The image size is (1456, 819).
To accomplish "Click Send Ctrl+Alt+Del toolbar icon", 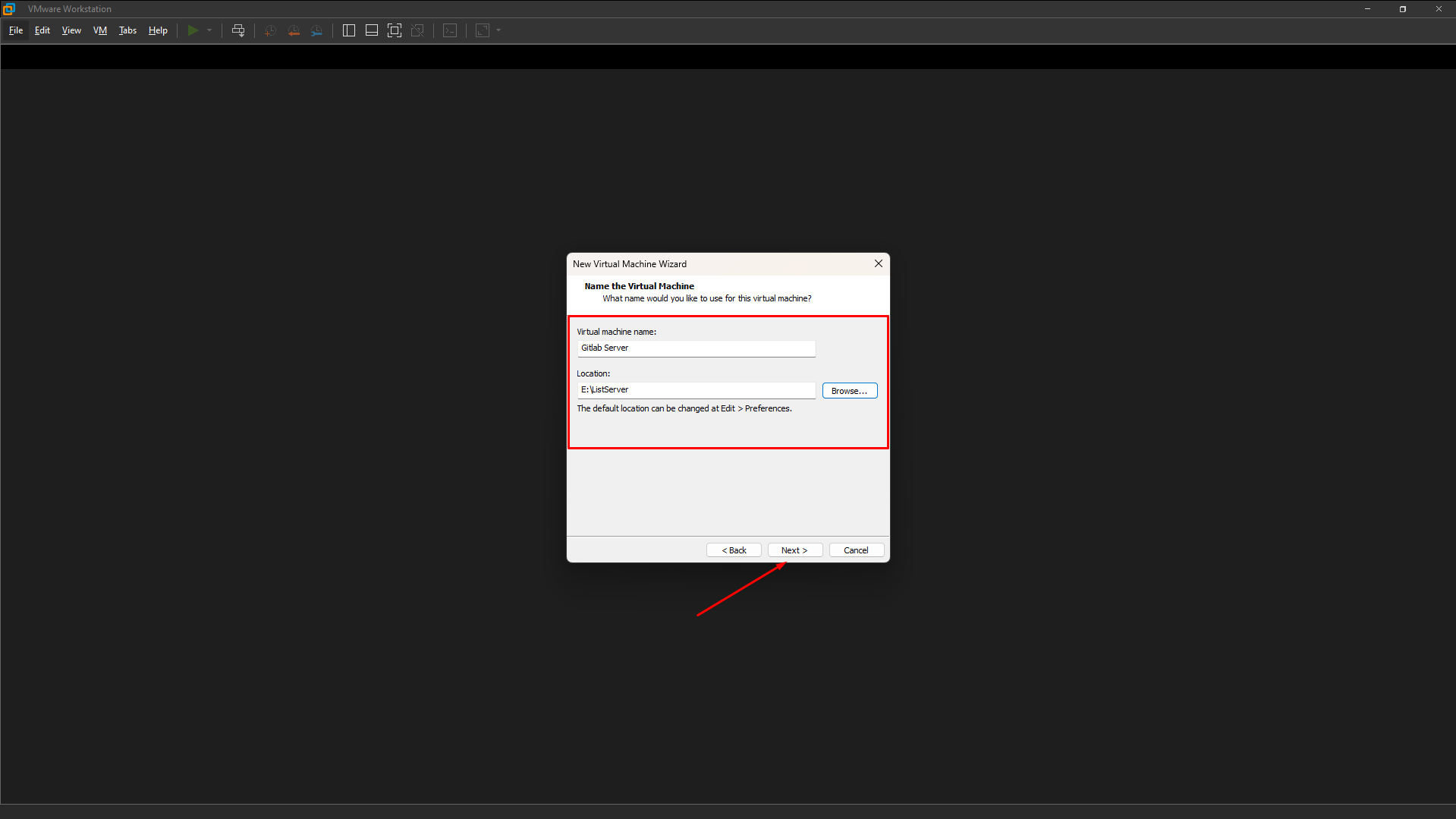I will pyautogui.click(x=238, y=30).
